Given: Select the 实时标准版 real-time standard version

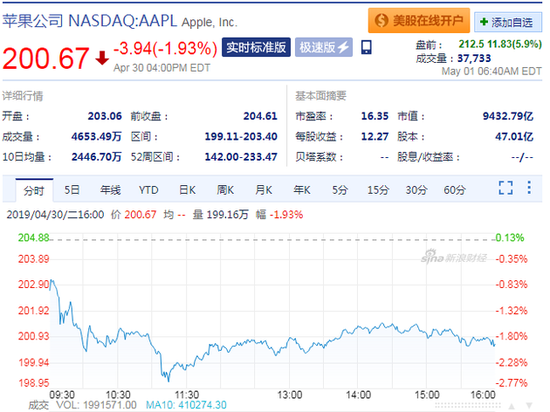Looking at the screenshot, I should pyautogui.click(x=256, y=47).
